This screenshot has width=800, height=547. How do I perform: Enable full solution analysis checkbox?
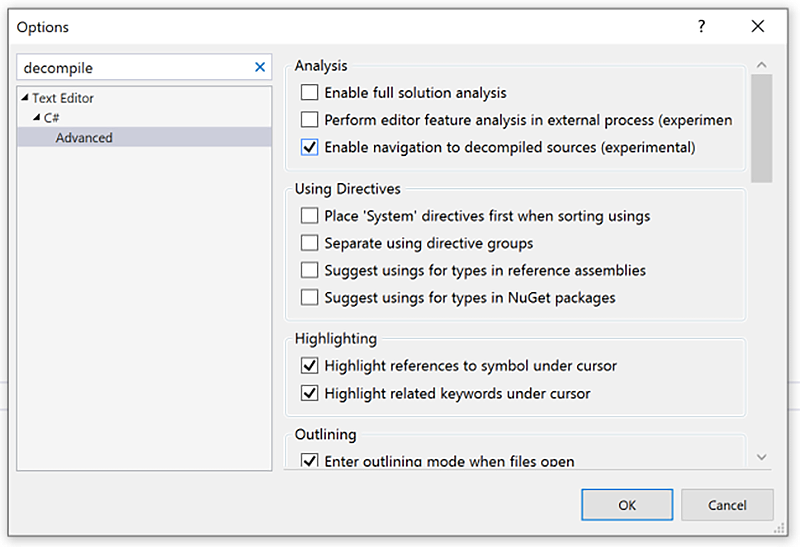[310, 93]
